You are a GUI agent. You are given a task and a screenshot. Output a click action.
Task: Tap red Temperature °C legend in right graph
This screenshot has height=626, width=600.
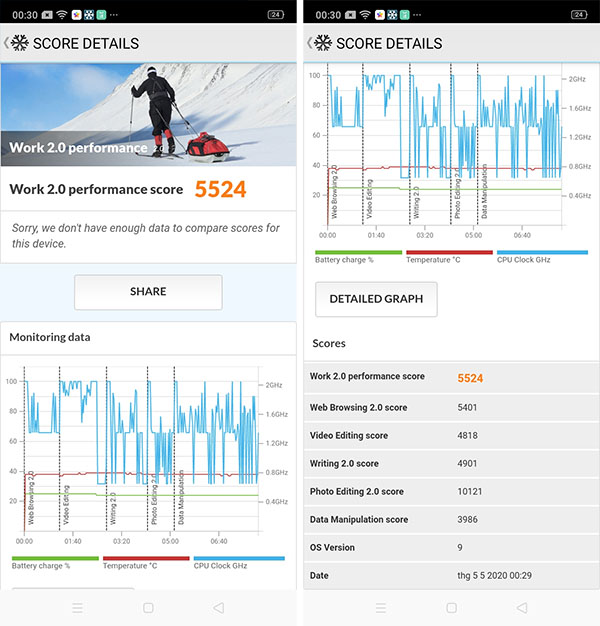click(x=450, y=257)
